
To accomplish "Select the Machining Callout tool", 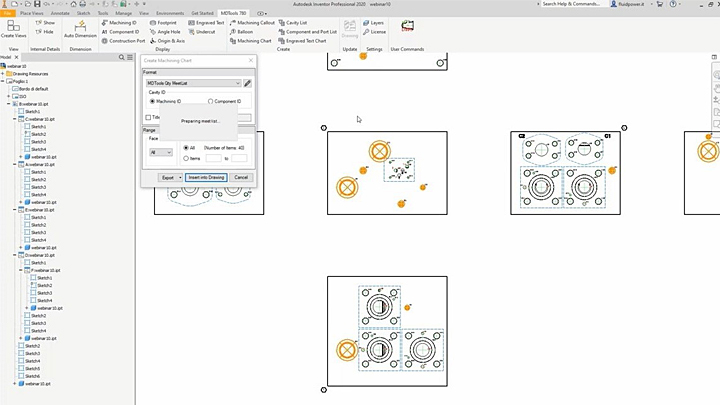I will 252,22.
